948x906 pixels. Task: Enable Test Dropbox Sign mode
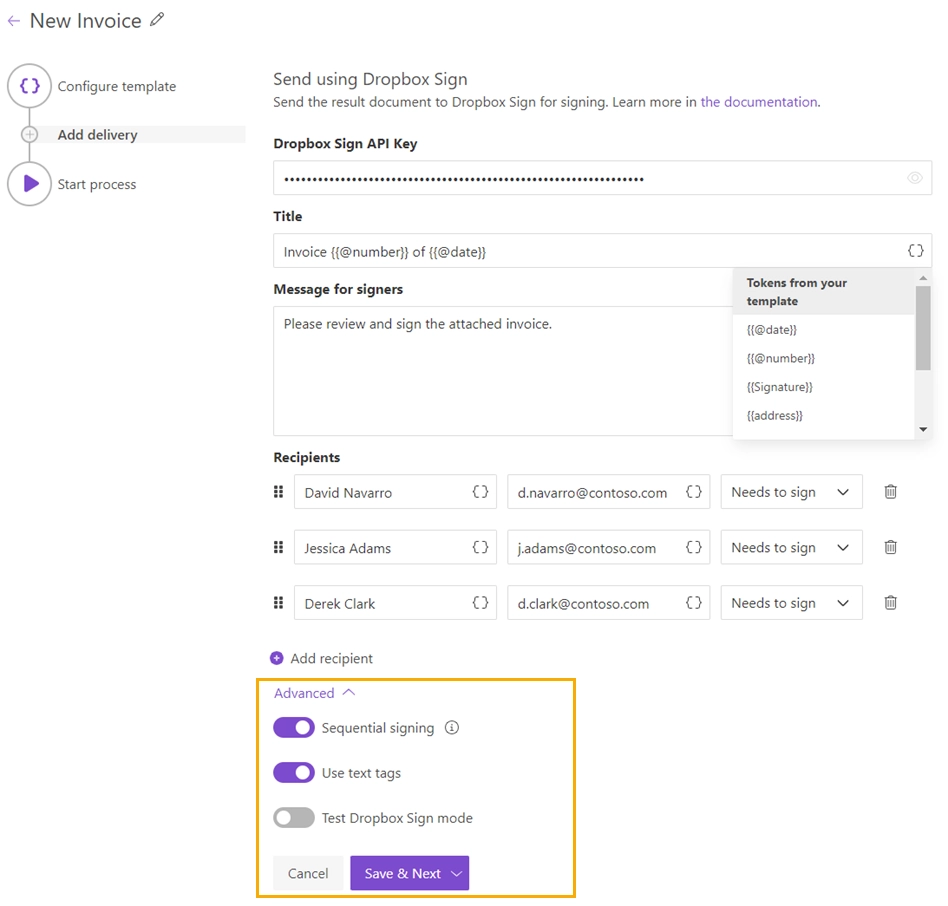coord(294,818)
